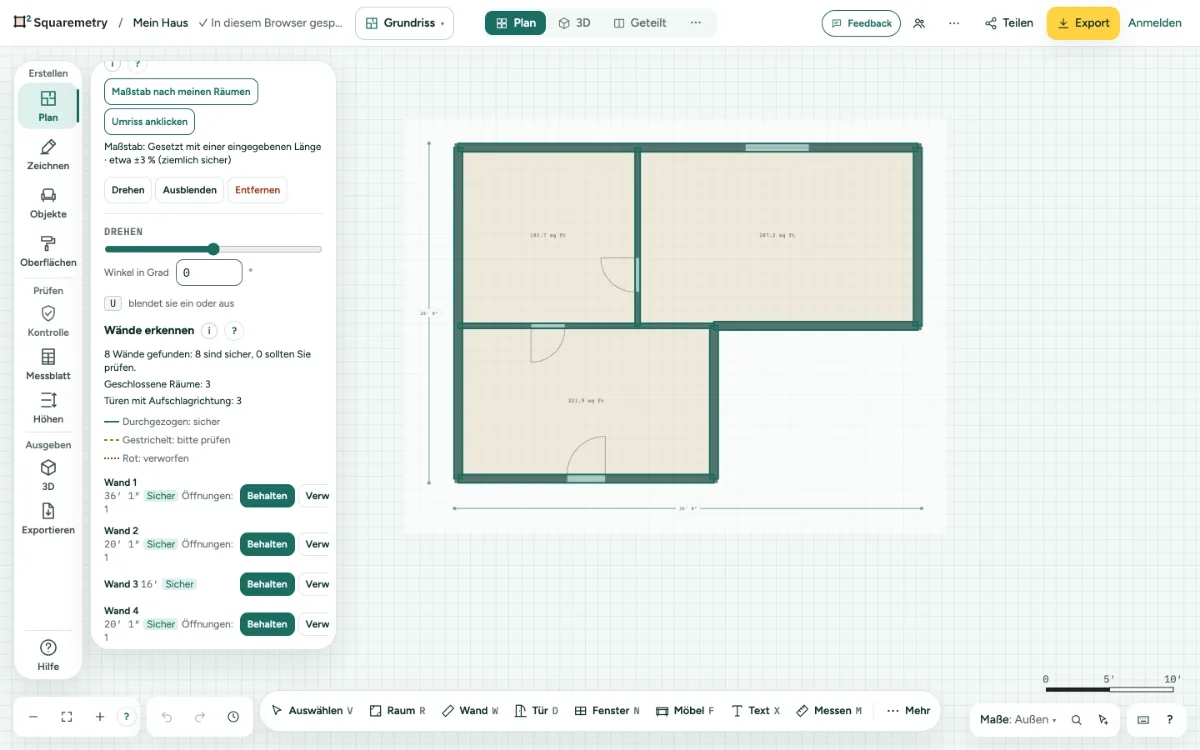1200x750 pixels.
Task: Open the 3D cube output in sidebar
Action: coord(48,475)
